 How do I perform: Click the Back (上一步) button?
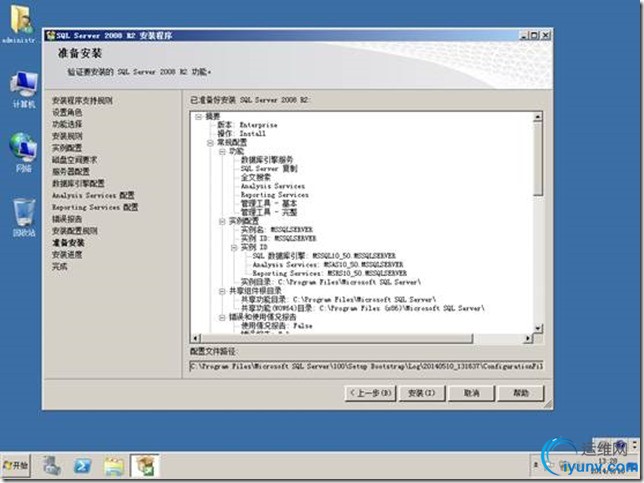(370, 393)
